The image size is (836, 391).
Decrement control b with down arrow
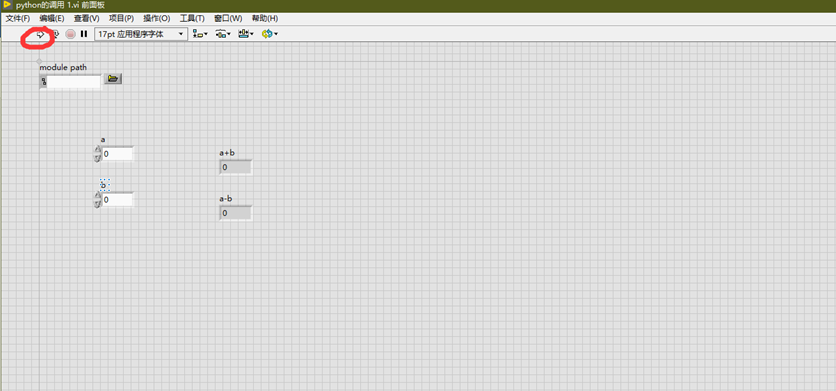pos(97,204)
